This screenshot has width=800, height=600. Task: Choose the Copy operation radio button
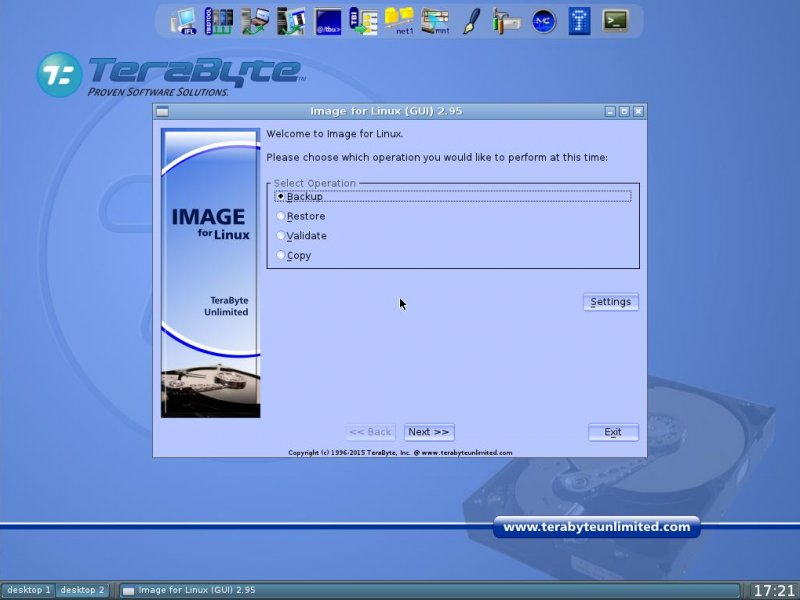[x=281, y=255]
